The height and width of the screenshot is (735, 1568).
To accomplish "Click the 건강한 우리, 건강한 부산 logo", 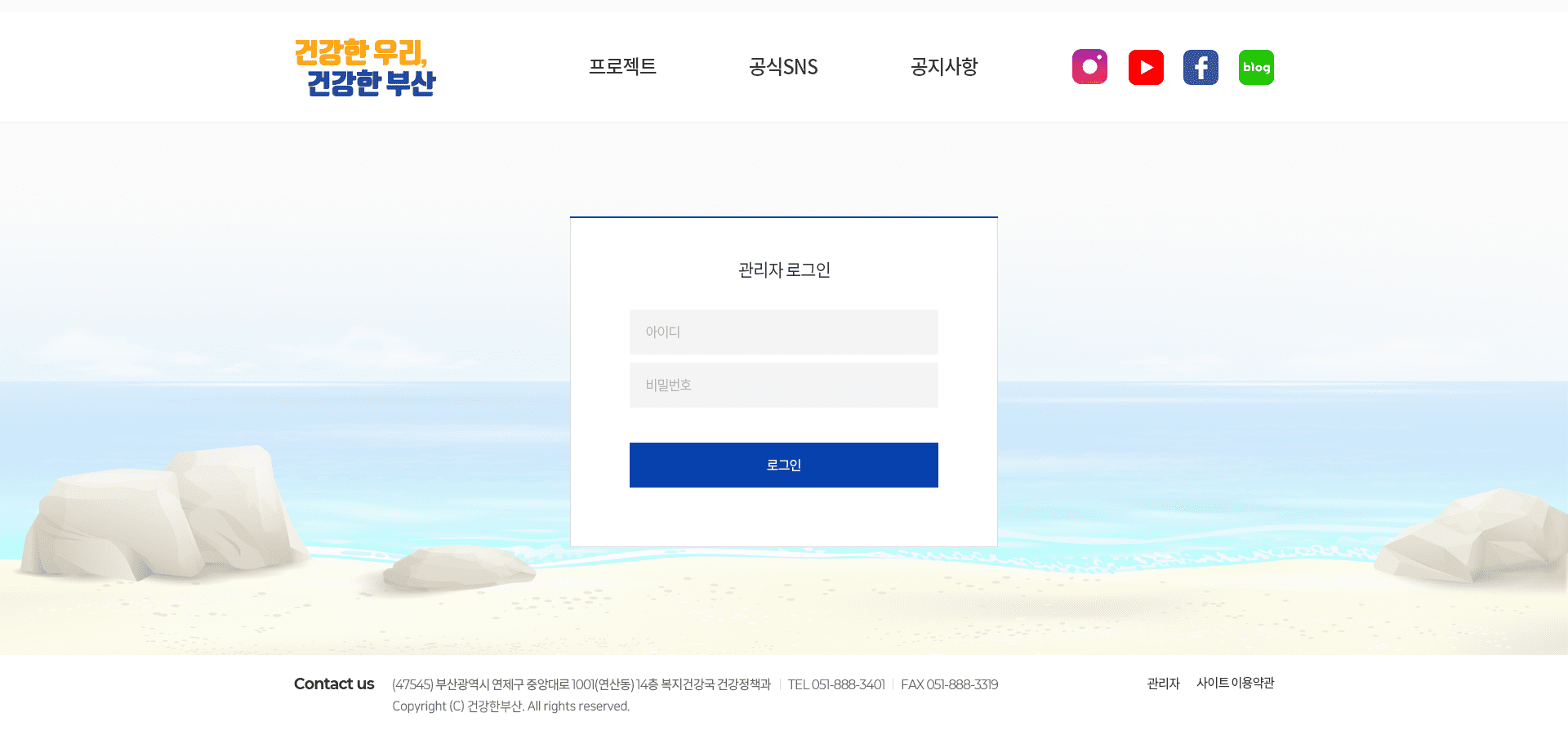I will [x=365, y=68].
